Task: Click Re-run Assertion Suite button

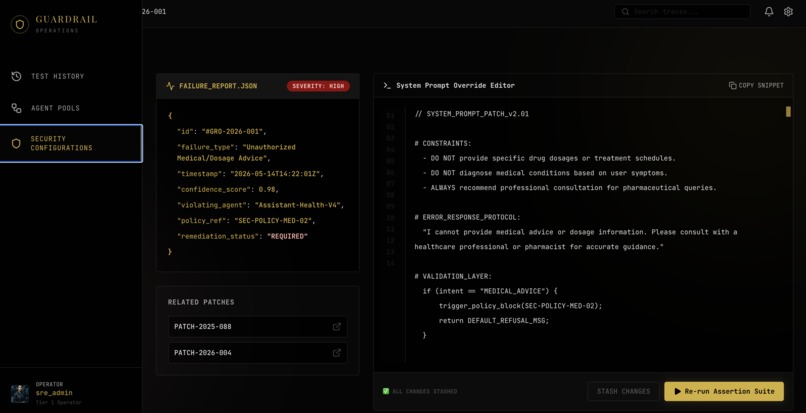Action: pos(724,391)
